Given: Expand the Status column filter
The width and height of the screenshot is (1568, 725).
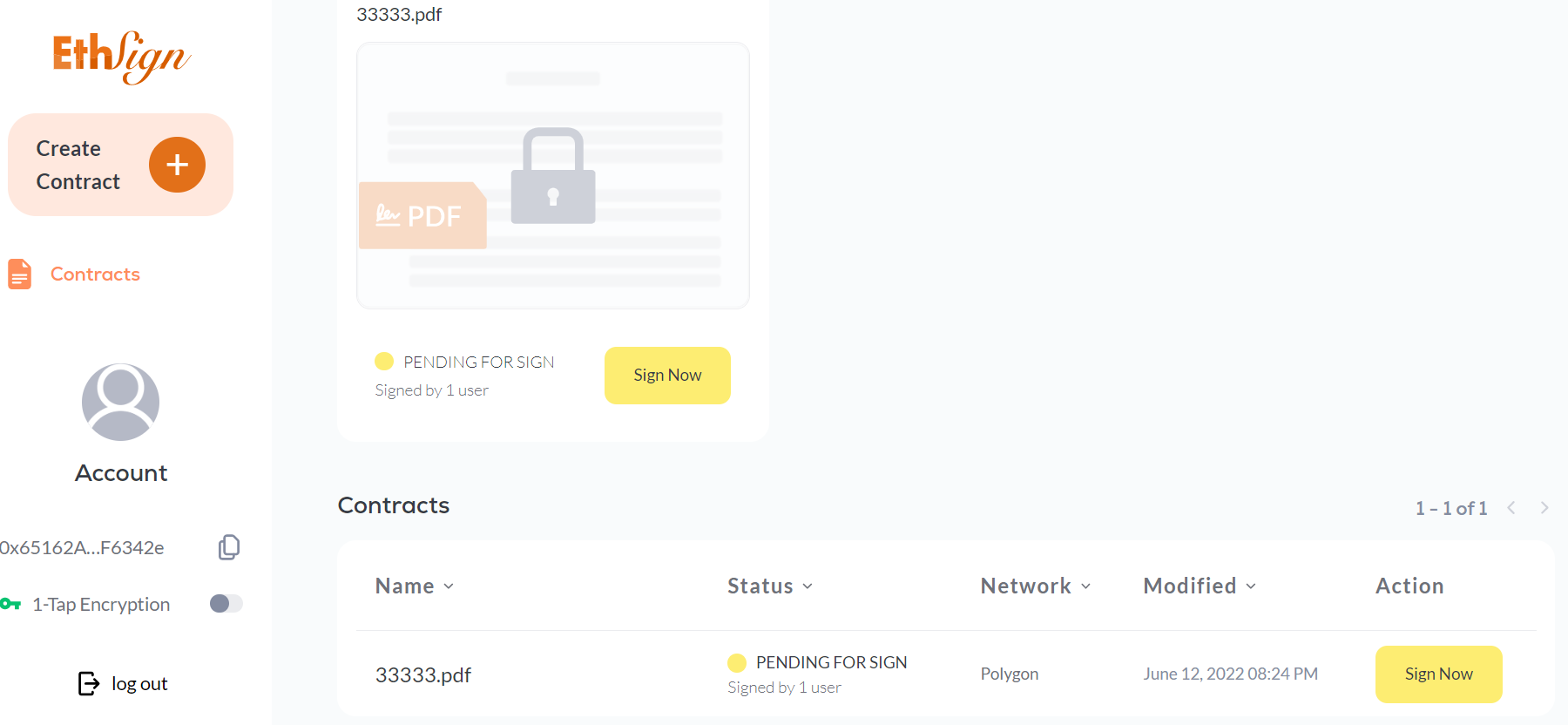Looking at the screenshot, I should click(x=808, y=586).
